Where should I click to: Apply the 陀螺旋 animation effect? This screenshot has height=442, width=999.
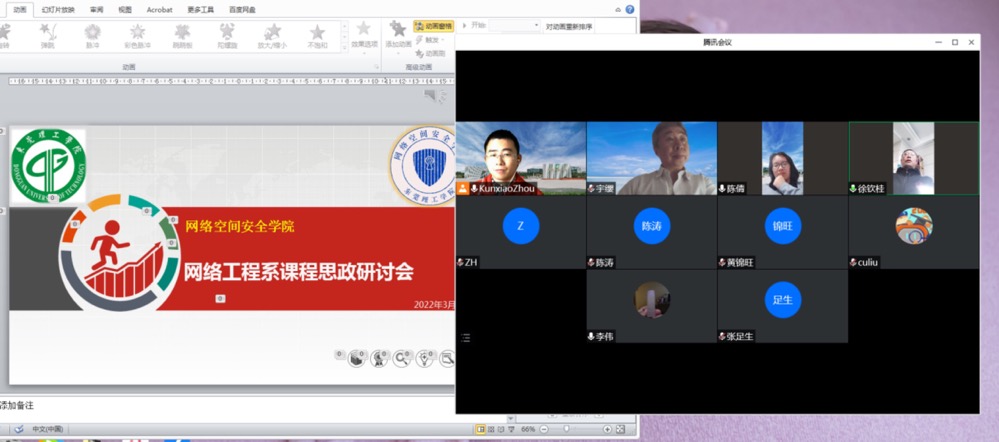tap(227, 36)
